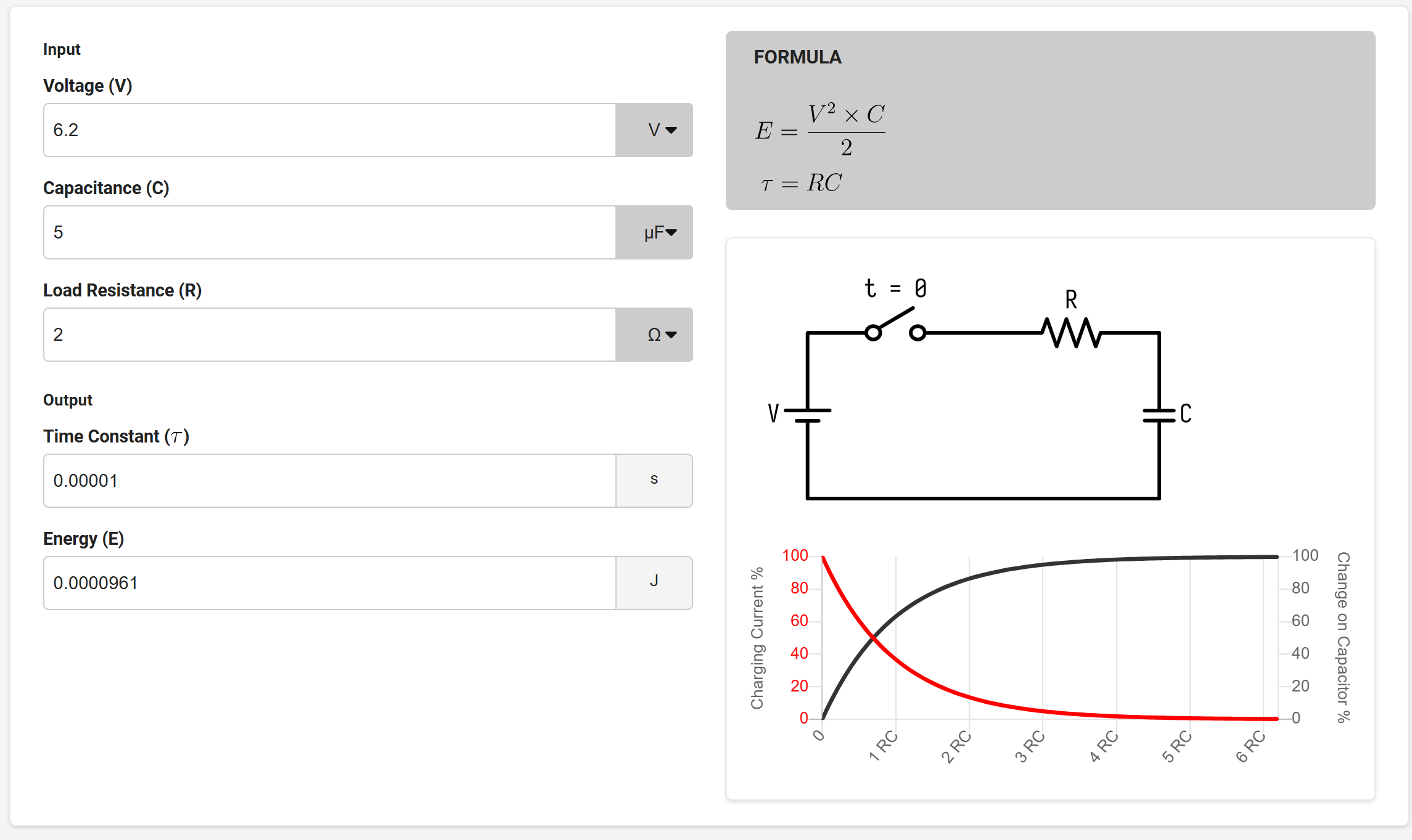The image size is (1412, 840).
Task: Click the resistor zigzag symbol in circuit
Action: (1072, 333)
